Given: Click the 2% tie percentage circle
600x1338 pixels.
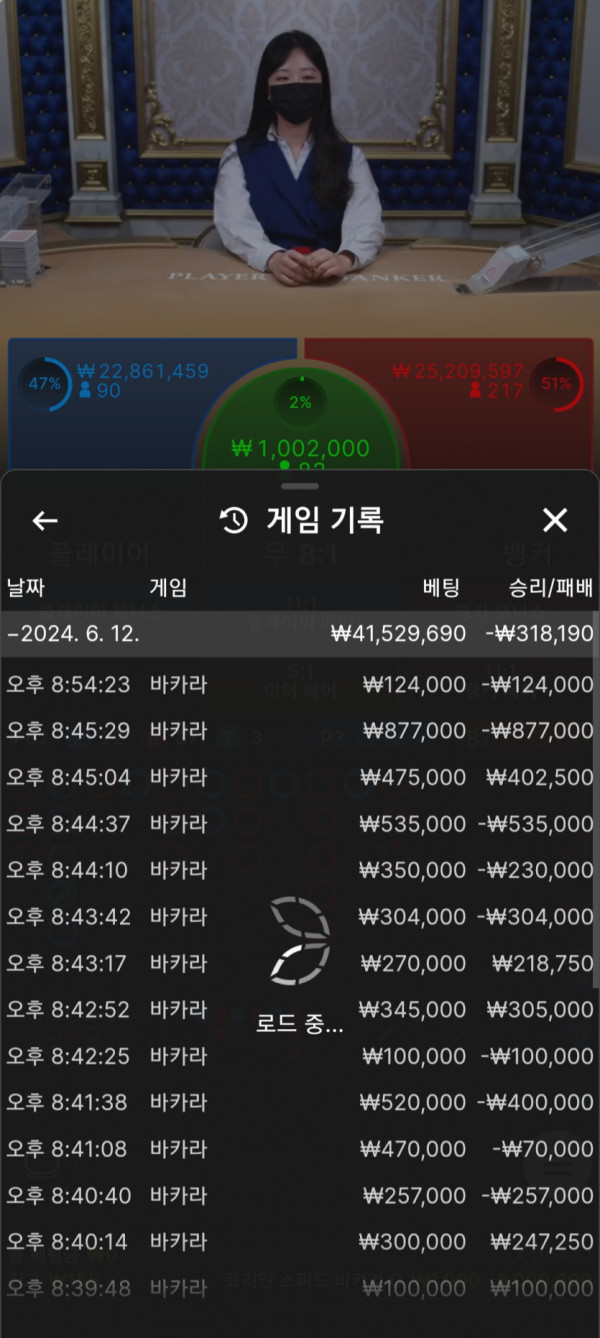Looking at the screenshot, I should [x=300, y=402].
